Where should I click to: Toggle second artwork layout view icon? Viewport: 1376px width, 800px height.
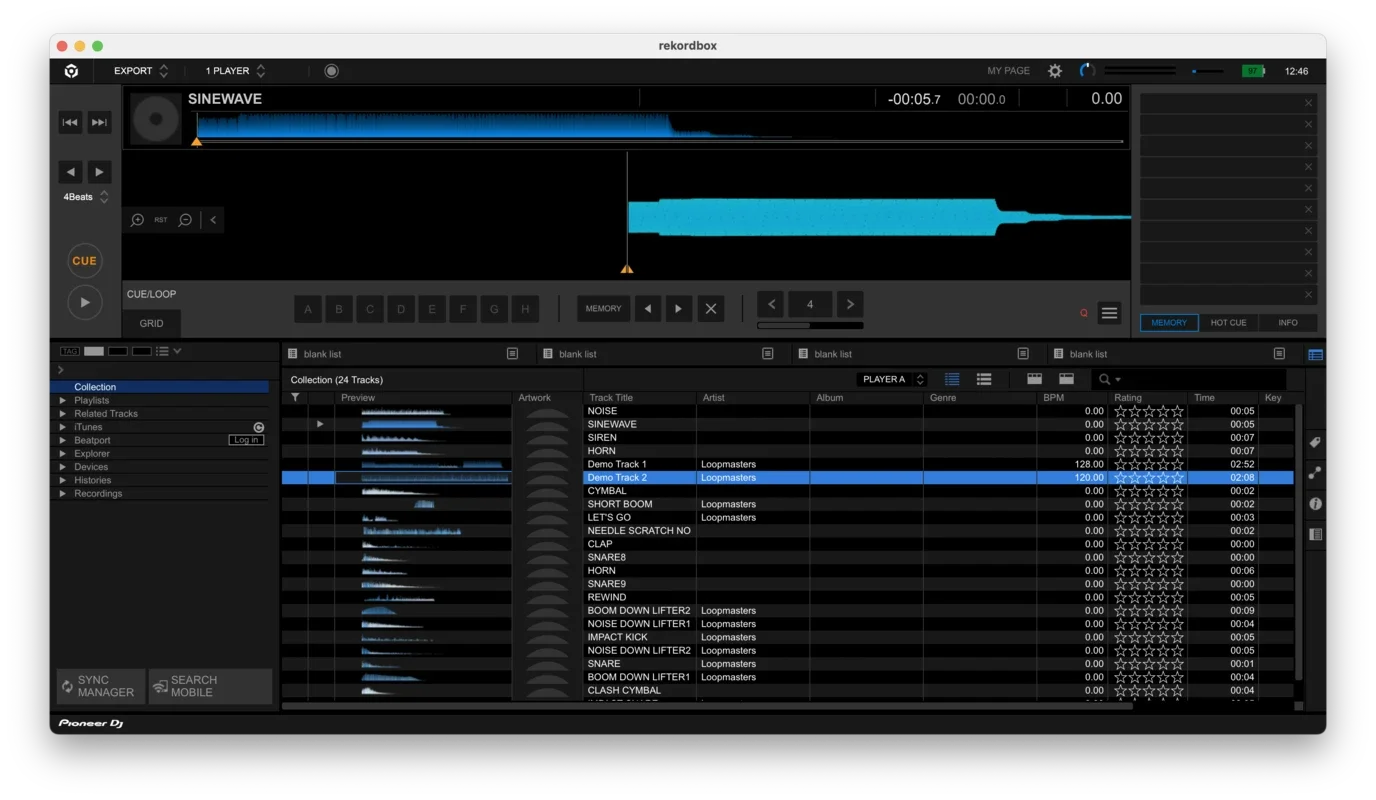point(1067,379)
